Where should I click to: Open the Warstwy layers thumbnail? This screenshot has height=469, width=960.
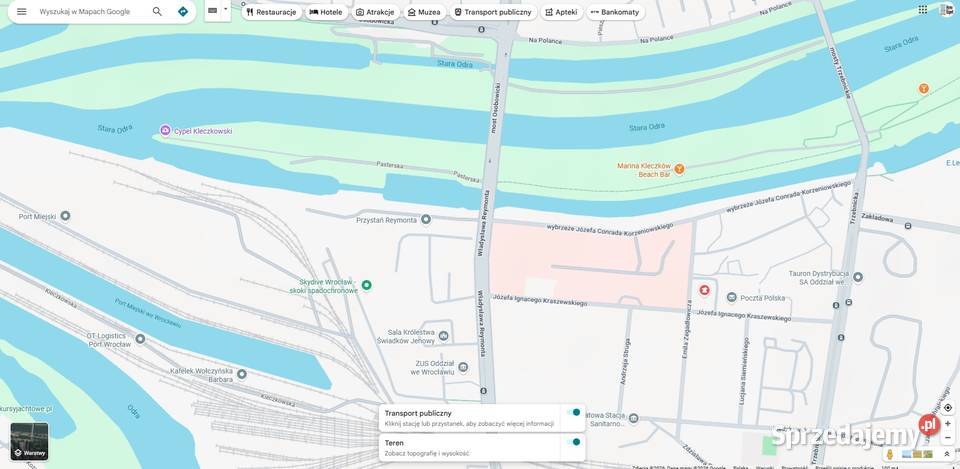29,441
